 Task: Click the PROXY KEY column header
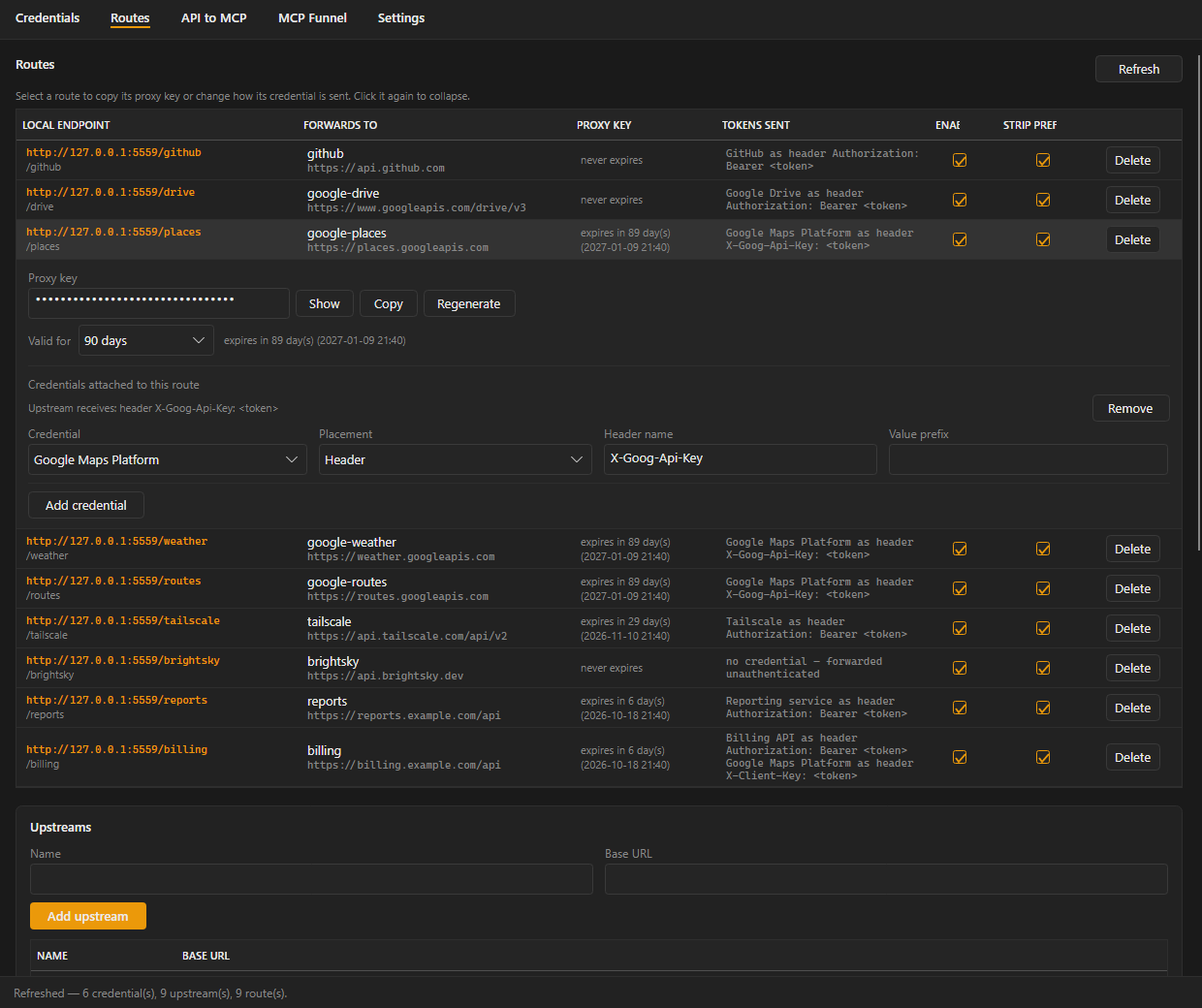[x=604, y=125]
